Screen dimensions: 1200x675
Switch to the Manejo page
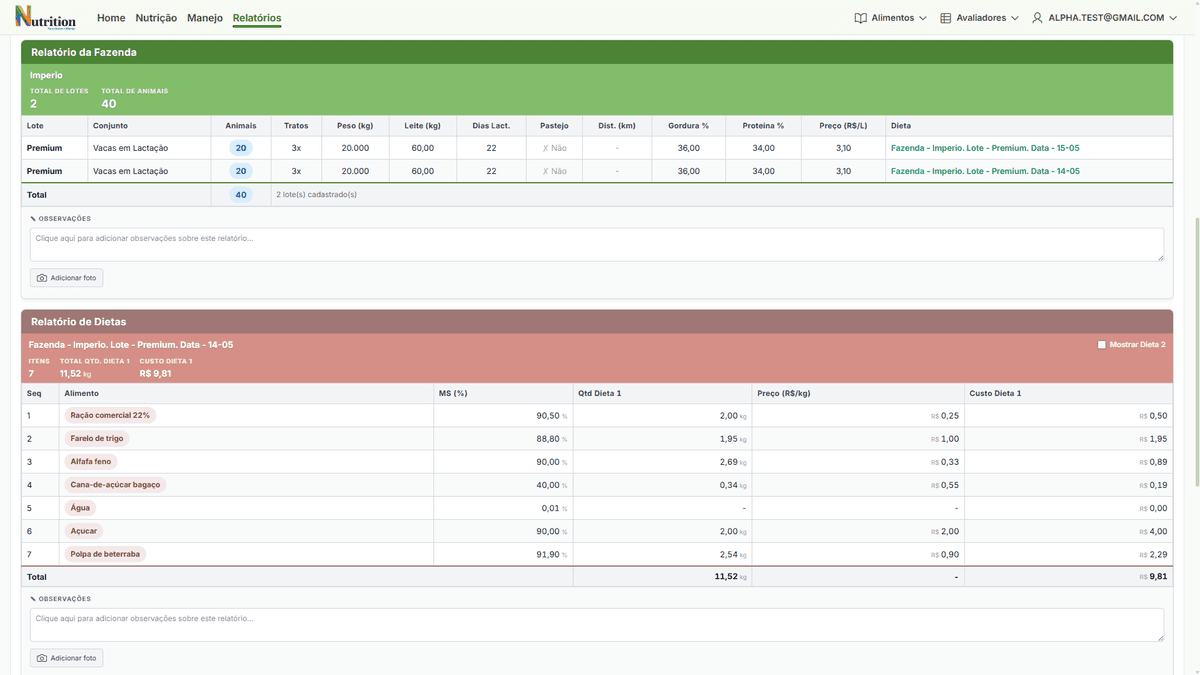pyautogui.click(x=205, y=18)
